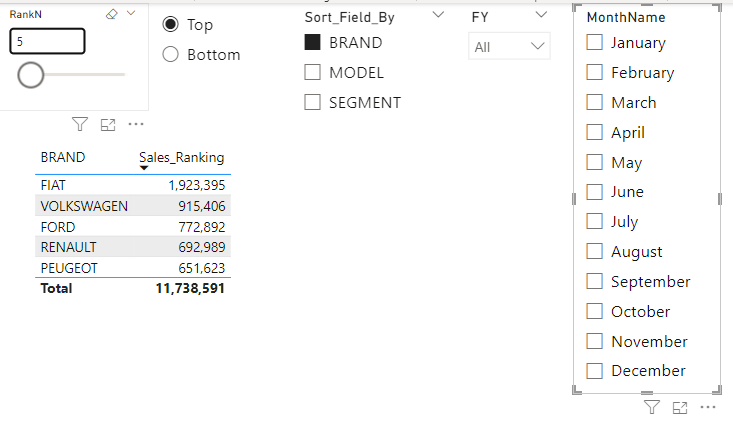Enable the SEGMENT checkbox

(312, 102)
